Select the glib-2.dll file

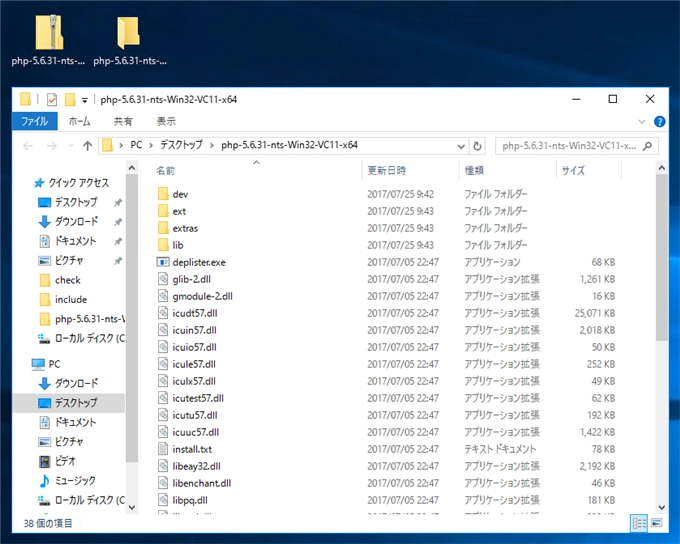click(184, 279)
